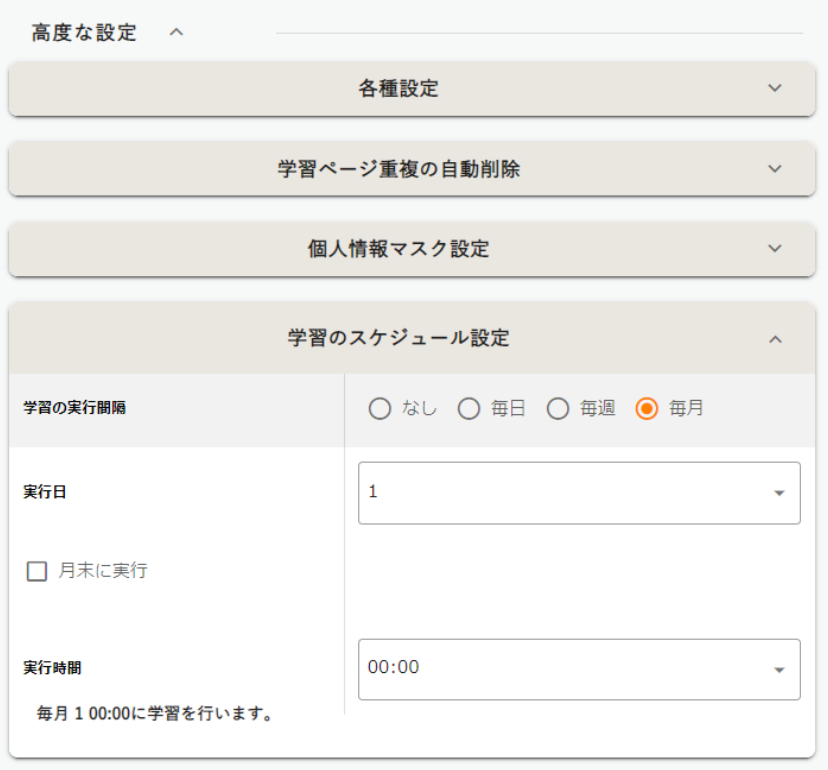Viewport: 828px width, 770px height.
Task: Expand the chevron on 各種設定
Action: tap(775, 88)
